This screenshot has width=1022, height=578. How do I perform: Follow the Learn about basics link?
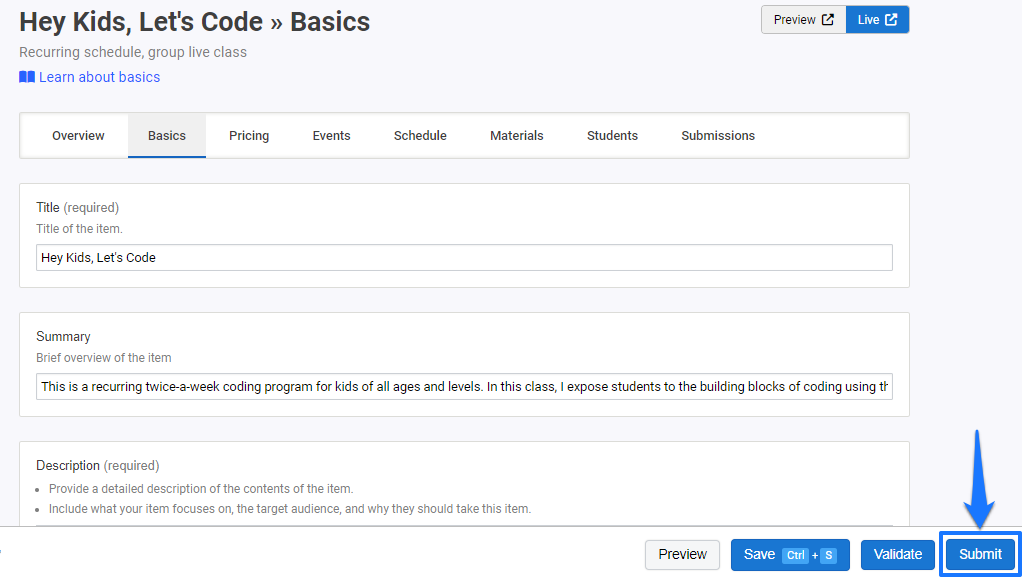(x=99, y=77)
